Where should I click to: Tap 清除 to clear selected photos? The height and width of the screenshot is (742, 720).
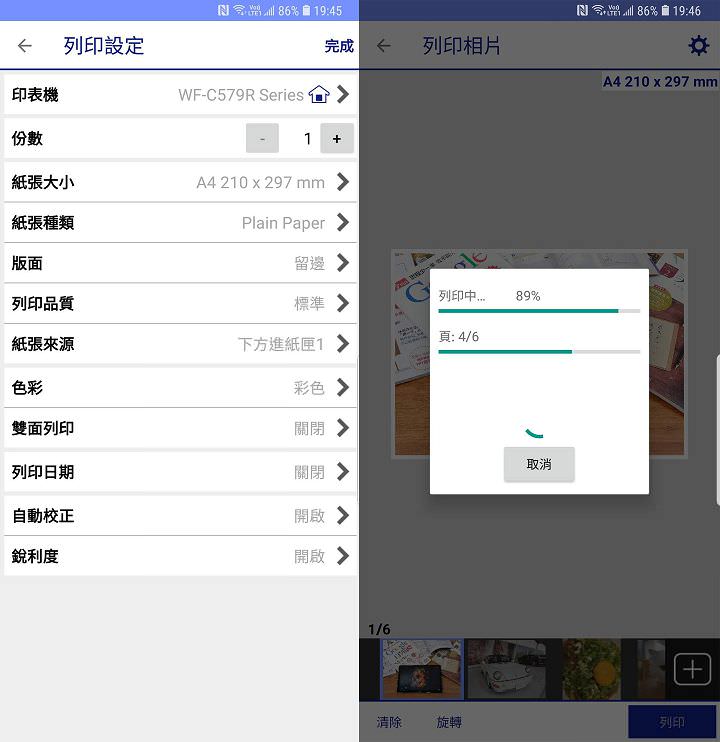pyautogui.click(x=389, y=722)
